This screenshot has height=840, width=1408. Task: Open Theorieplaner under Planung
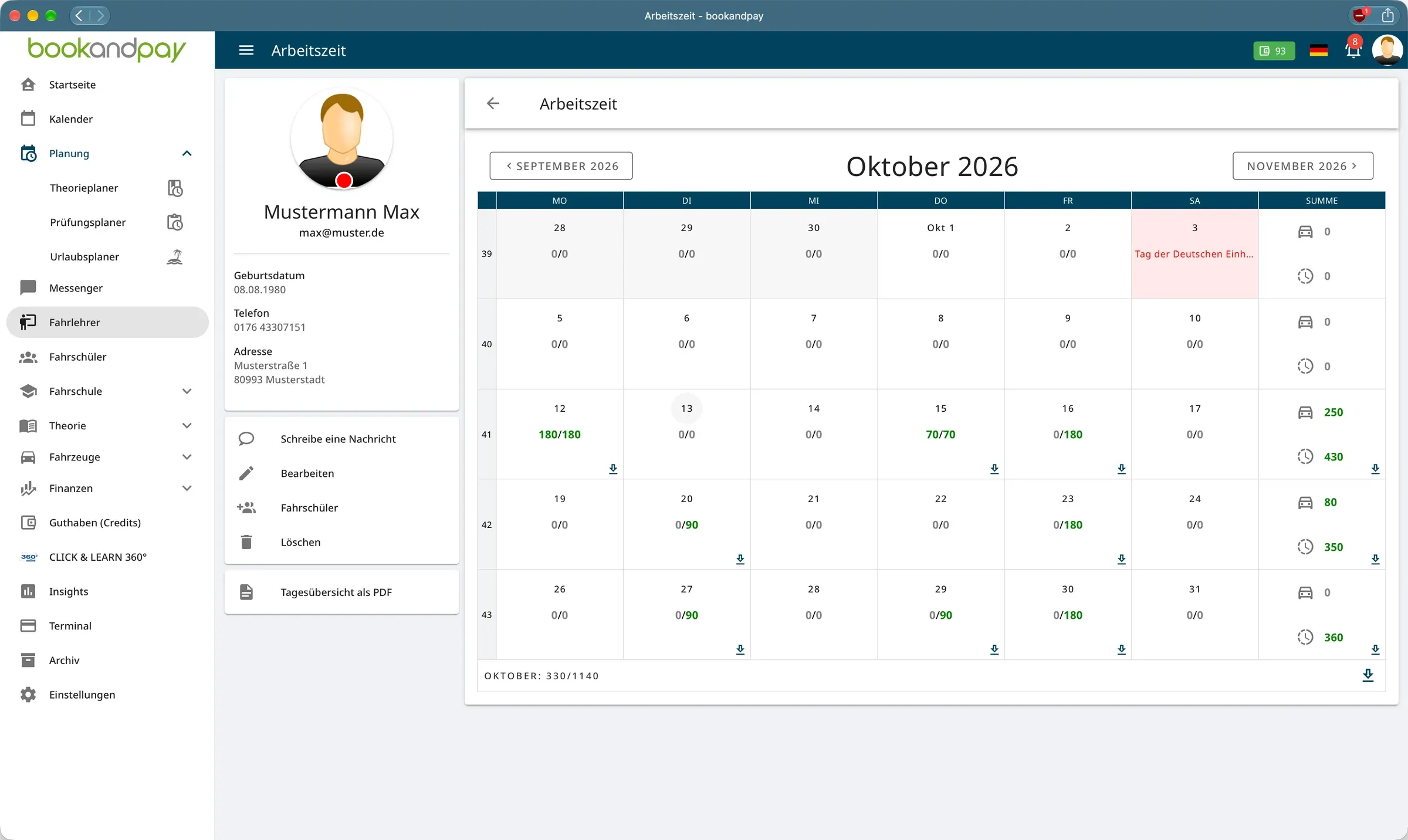coord(107,188)
